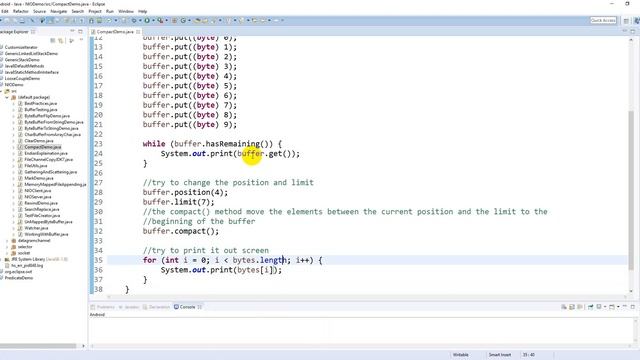This screenshot has width=640, height=360.
Task: Expand the socket package
Action: pos(7,253)
